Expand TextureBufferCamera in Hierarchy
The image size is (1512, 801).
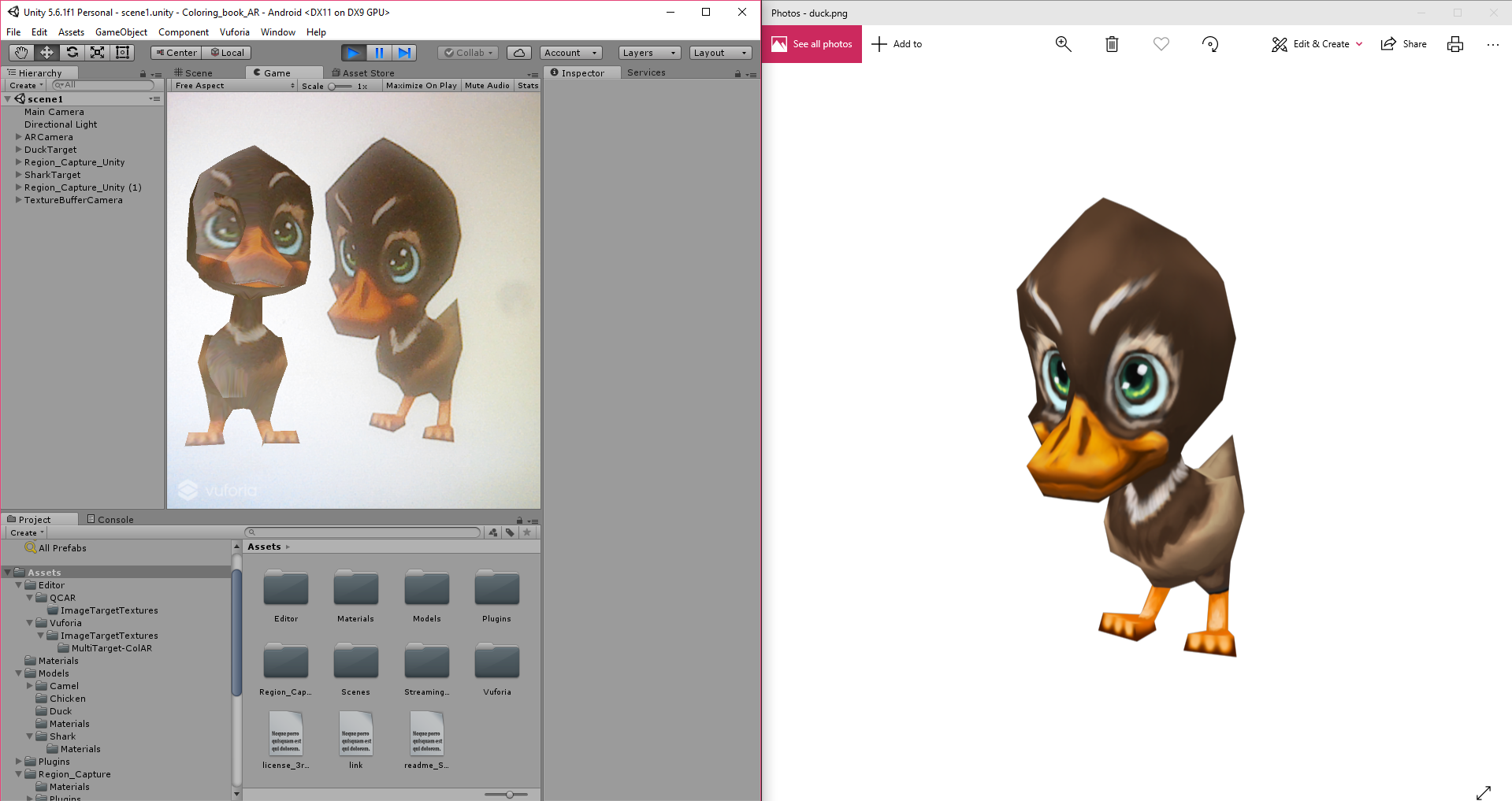(x=18, y=200)
